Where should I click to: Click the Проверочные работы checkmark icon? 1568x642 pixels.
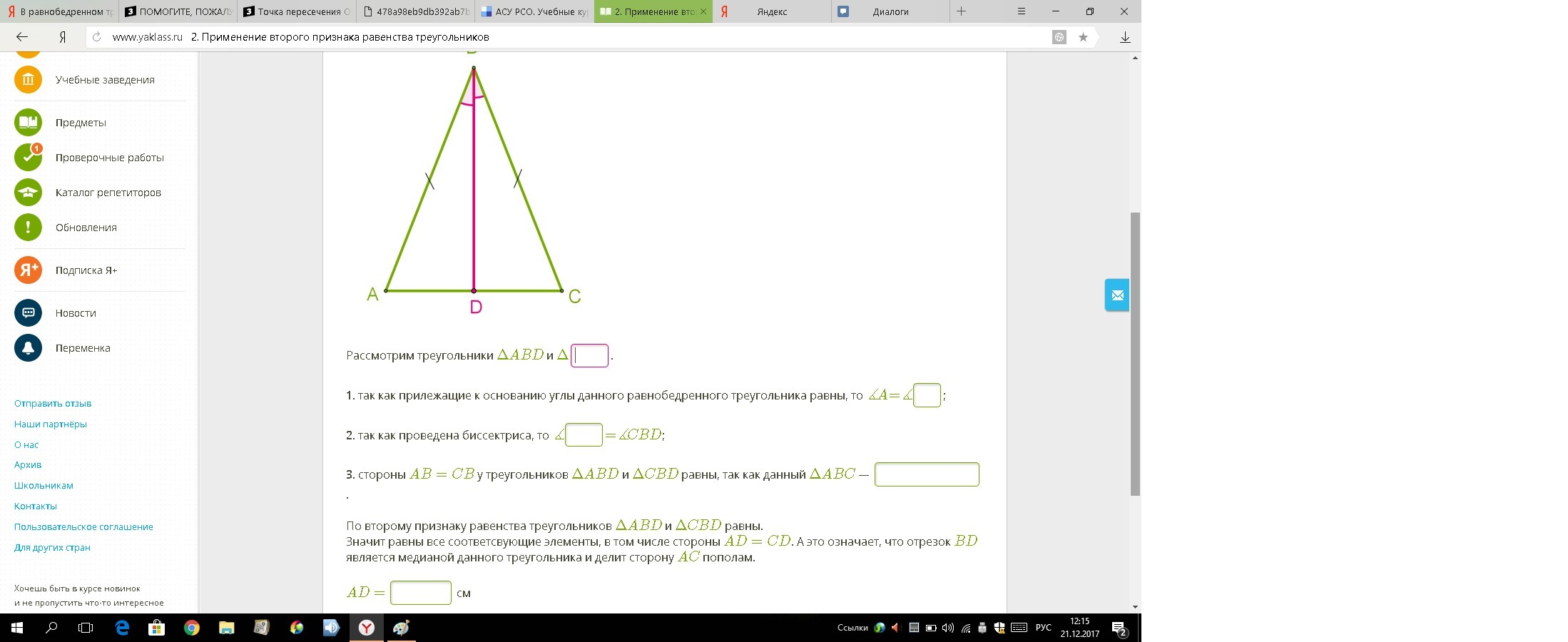tap(28, 157)
